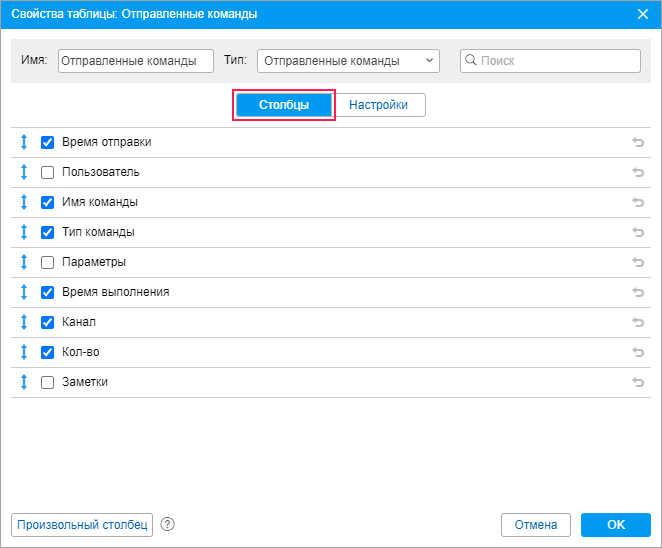Viewport: 662px width, 548px height.
Task: Click into the Имя table name field
Action: 135,61
